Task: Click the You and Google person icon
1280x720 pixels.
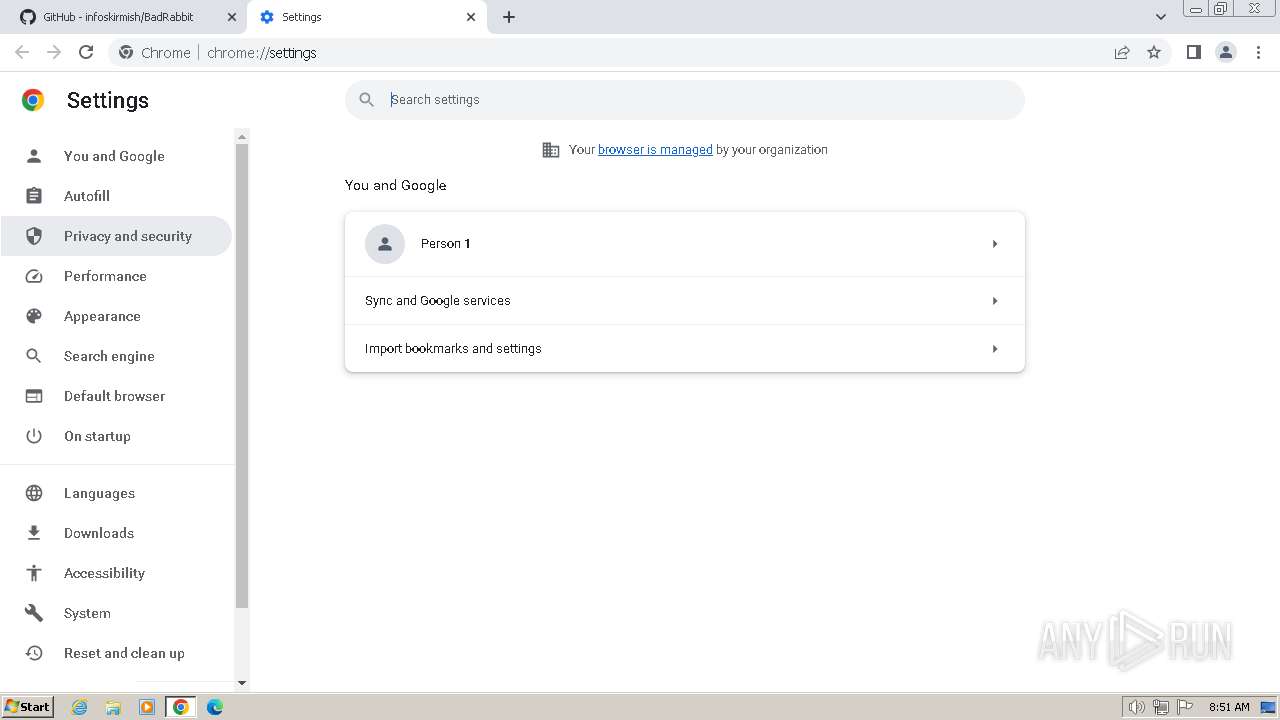Action: [34, 156]
